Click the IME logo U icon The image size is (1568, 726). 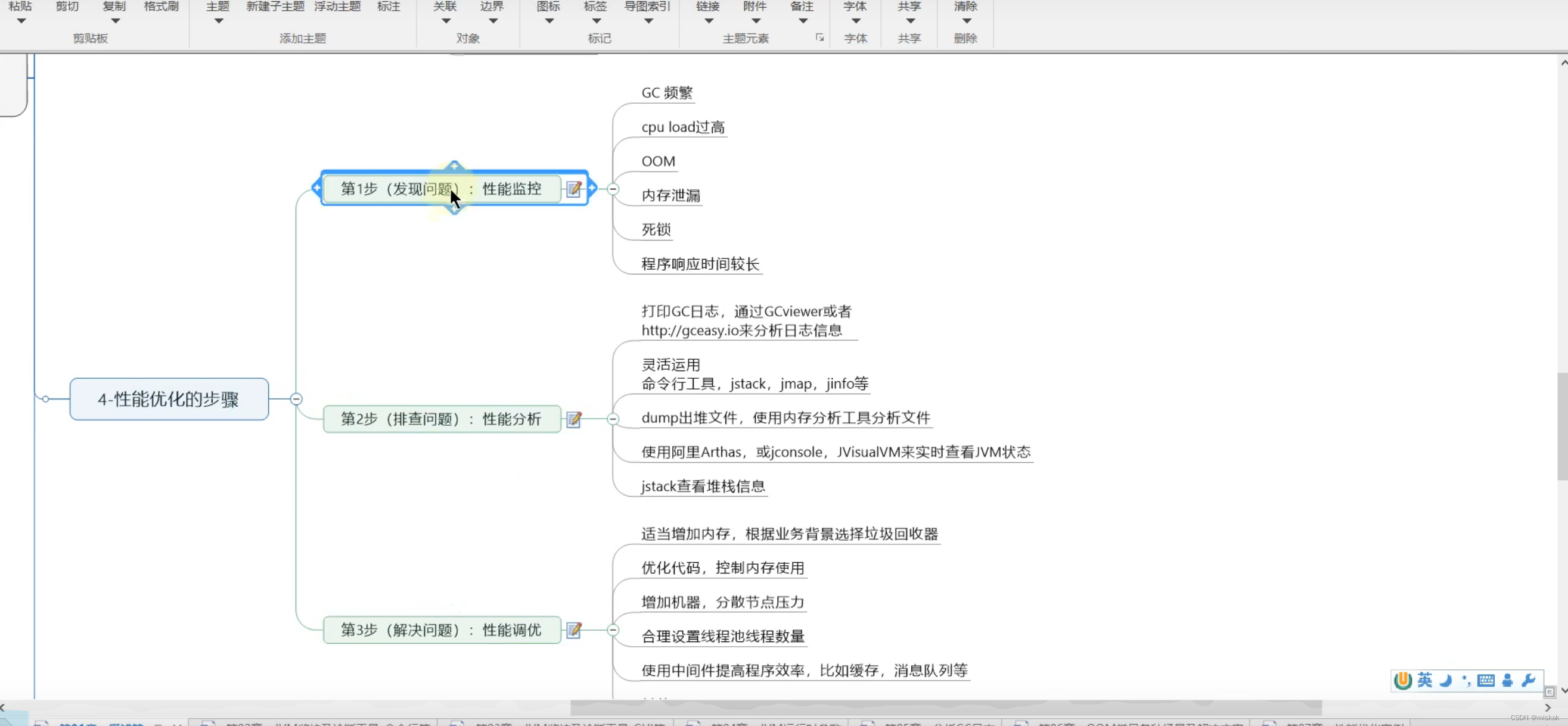click(1403, 680)
